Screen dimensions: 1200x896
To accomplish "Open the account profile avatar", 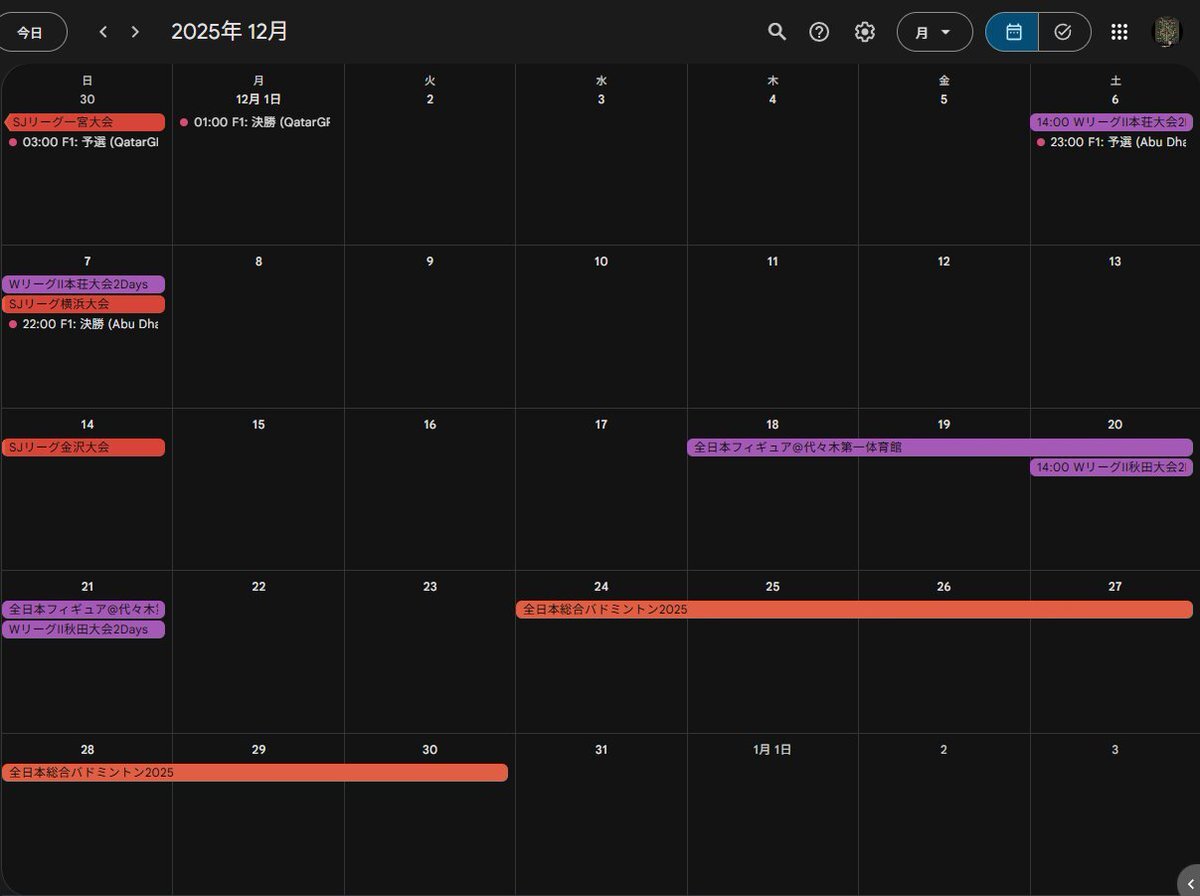I will (1167, 32).
